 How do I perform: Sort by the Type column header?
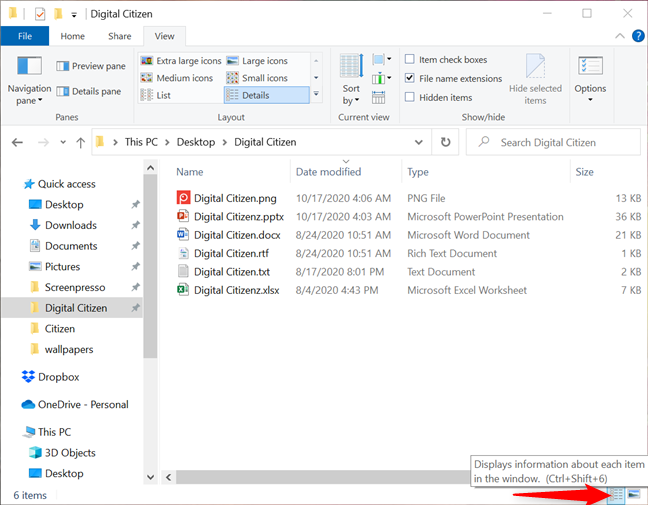[x=418, y=172]
